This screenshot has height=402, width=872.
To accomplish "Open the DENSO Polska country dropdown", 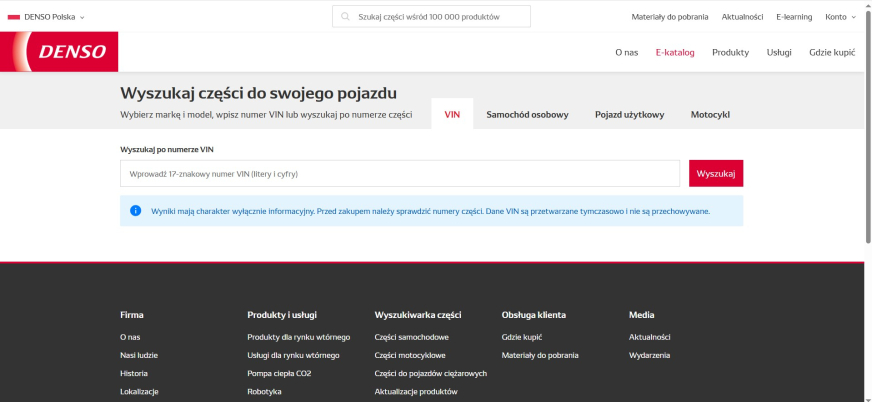I will click(x=47, y=17).
